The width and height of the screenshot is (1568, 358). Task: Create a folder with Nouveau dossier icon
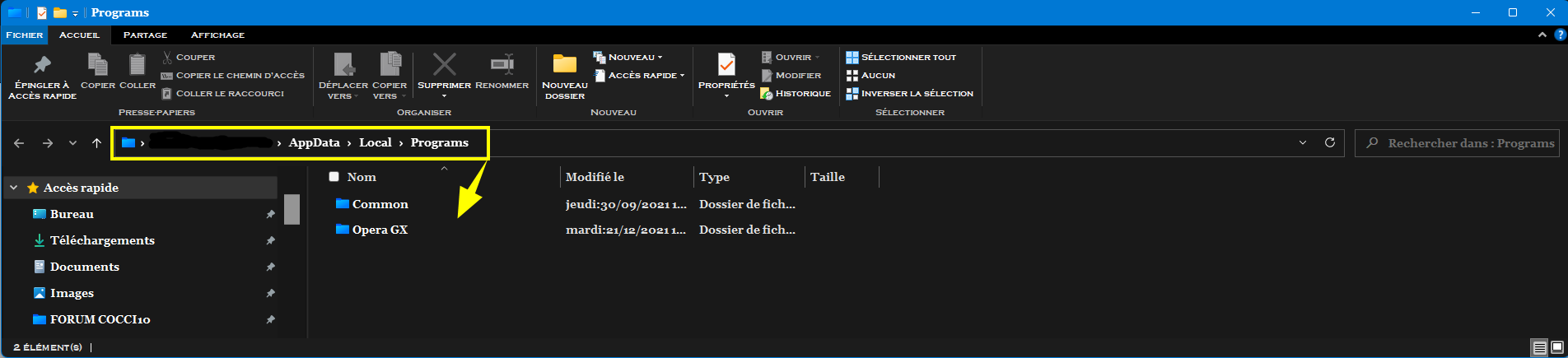tap(565, 64)
